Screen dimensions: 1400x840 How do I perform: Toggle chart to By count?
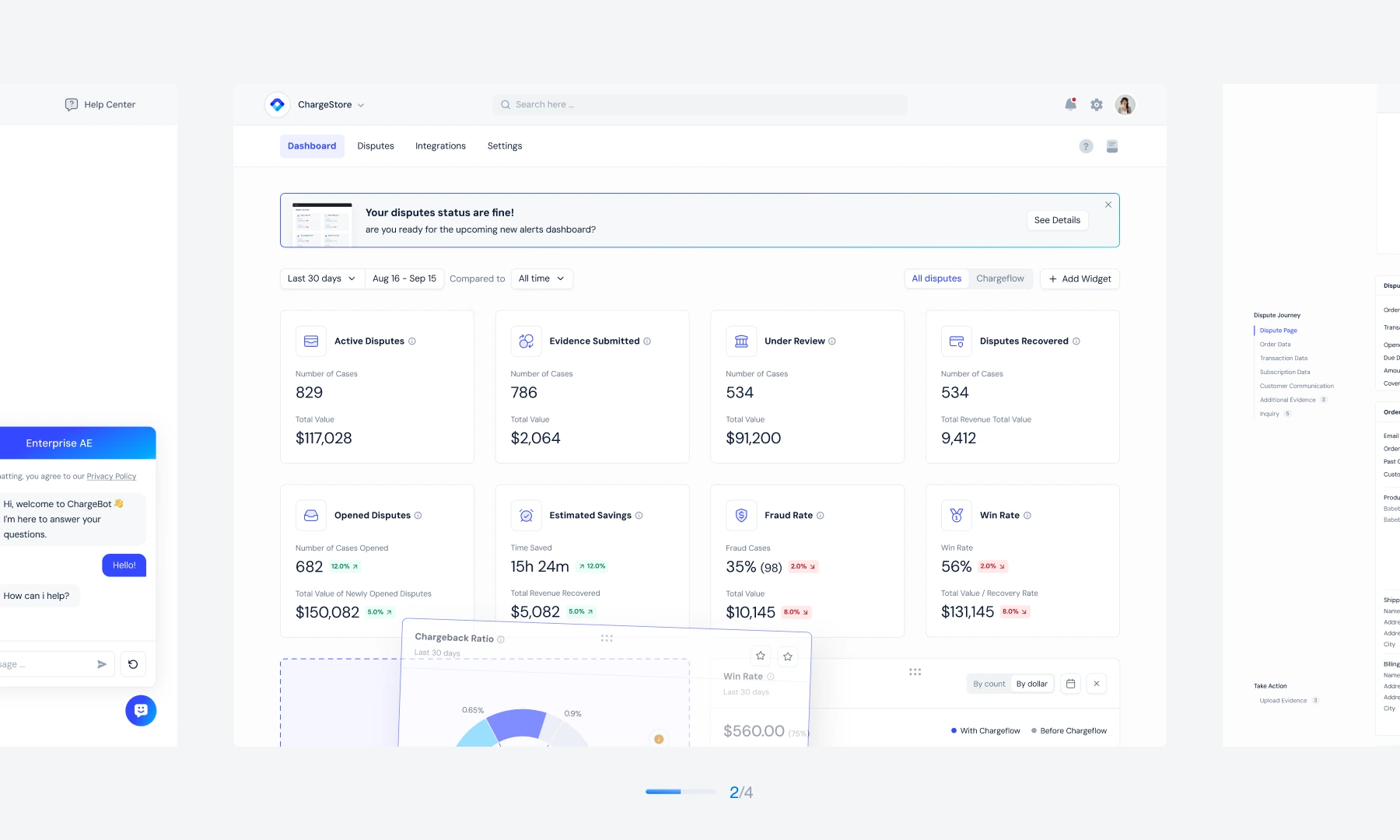[x=989, y=684]
